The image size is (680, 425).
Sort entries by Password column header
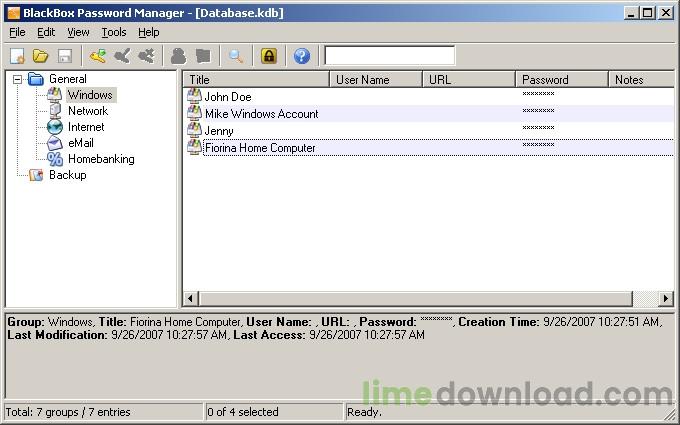point(562,80)
